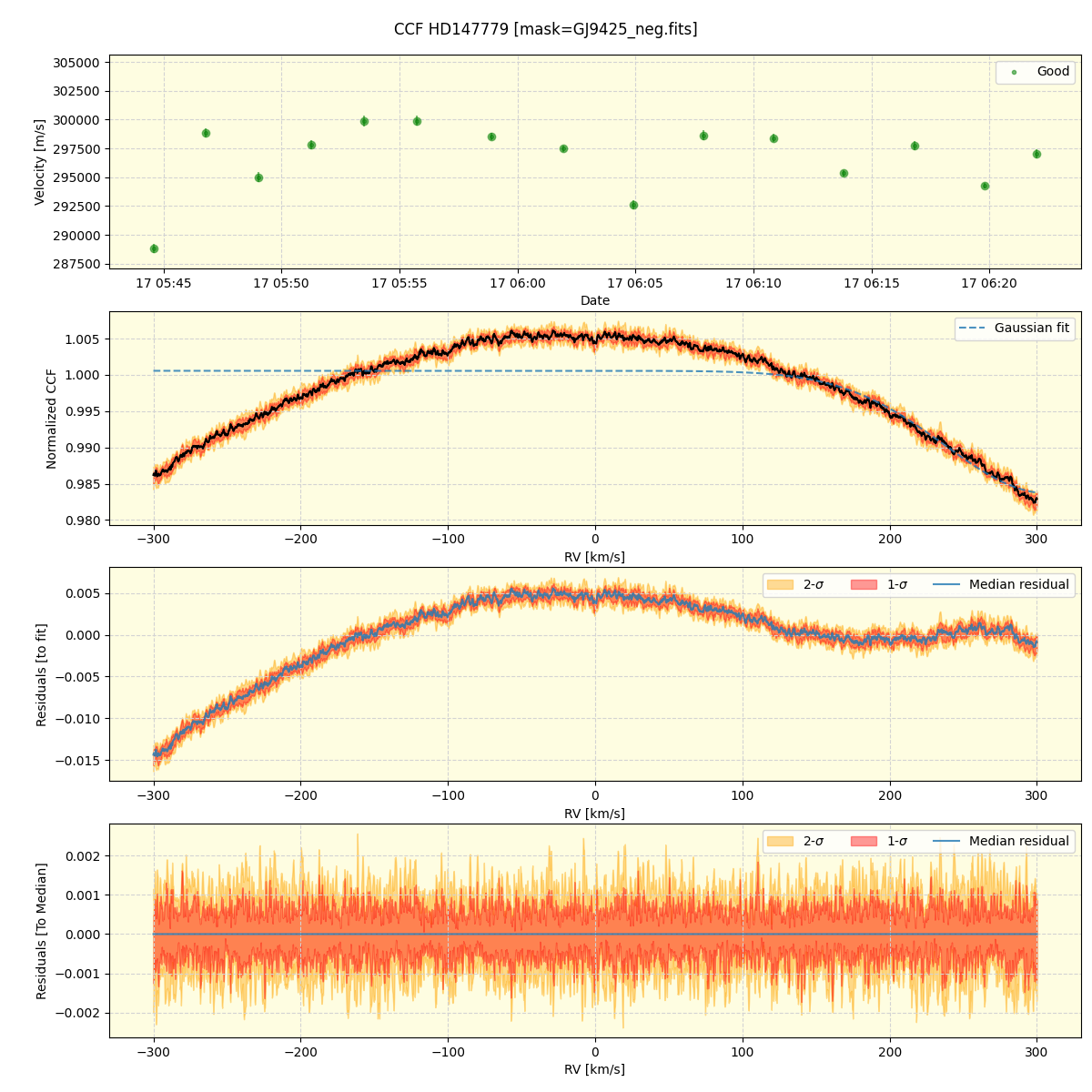Screen dimensions: 1092x1092
Task: Click the last velocity data point near 06:22
Action: 1036,154
